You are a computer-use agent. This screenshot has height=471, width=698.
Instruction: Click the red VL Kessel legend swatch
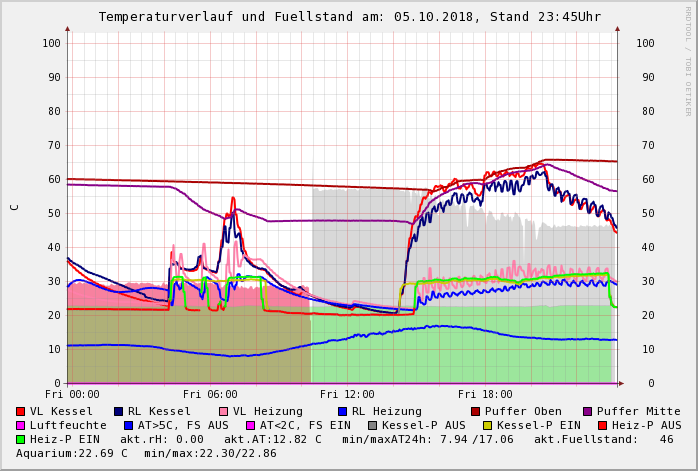[21, 411]
